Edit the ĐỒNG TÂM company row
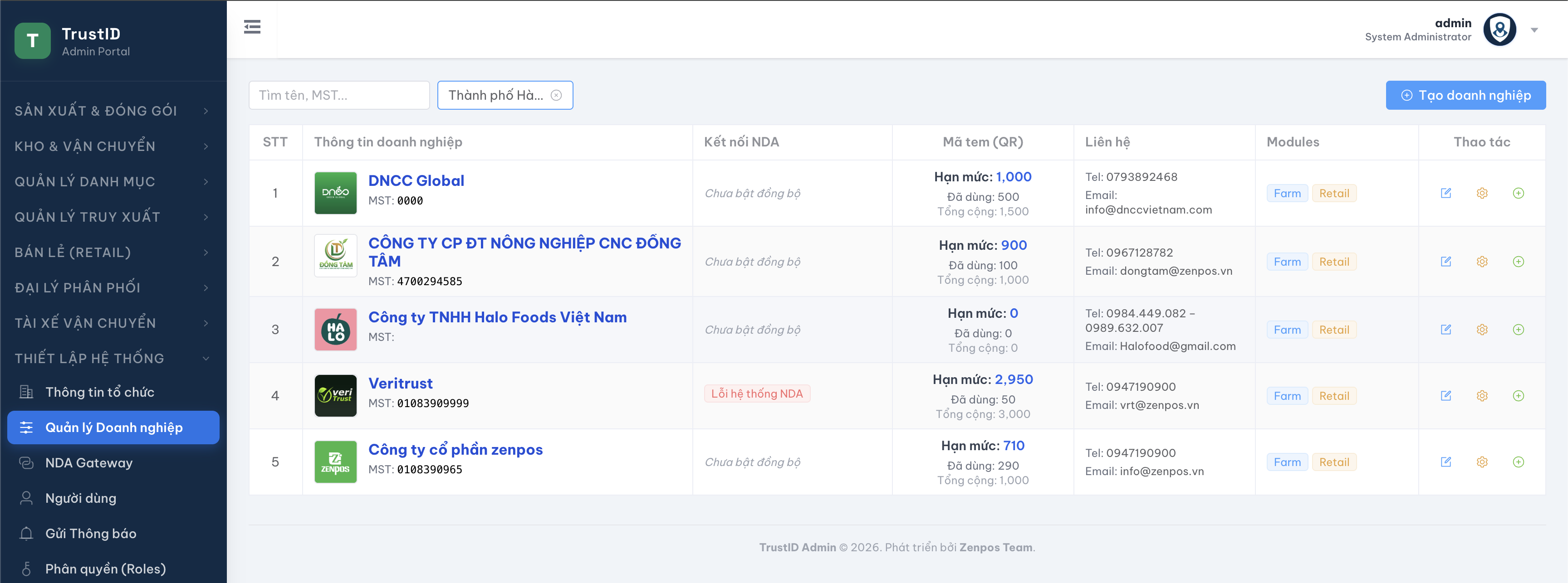 tap(1445, 262)
